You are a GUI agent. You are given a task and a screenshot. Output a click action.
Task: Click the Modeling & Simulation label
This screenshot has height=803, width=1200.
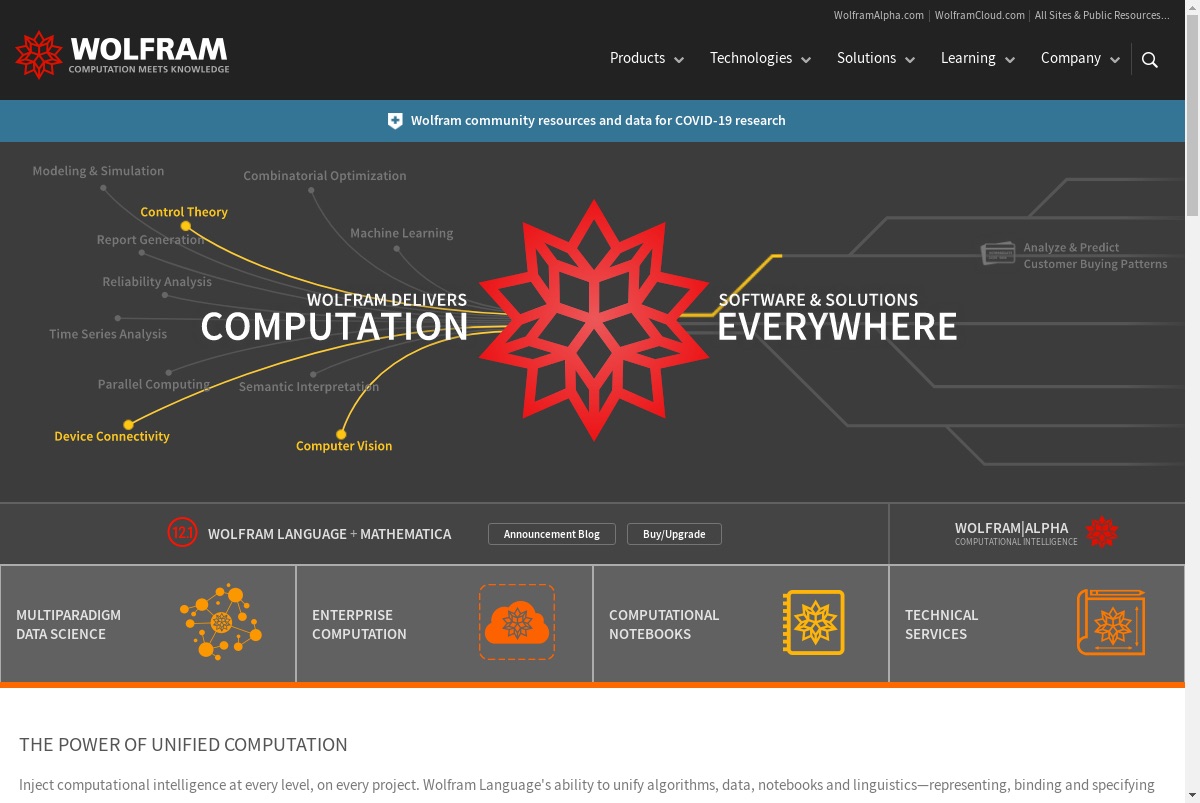pos(98,171)
